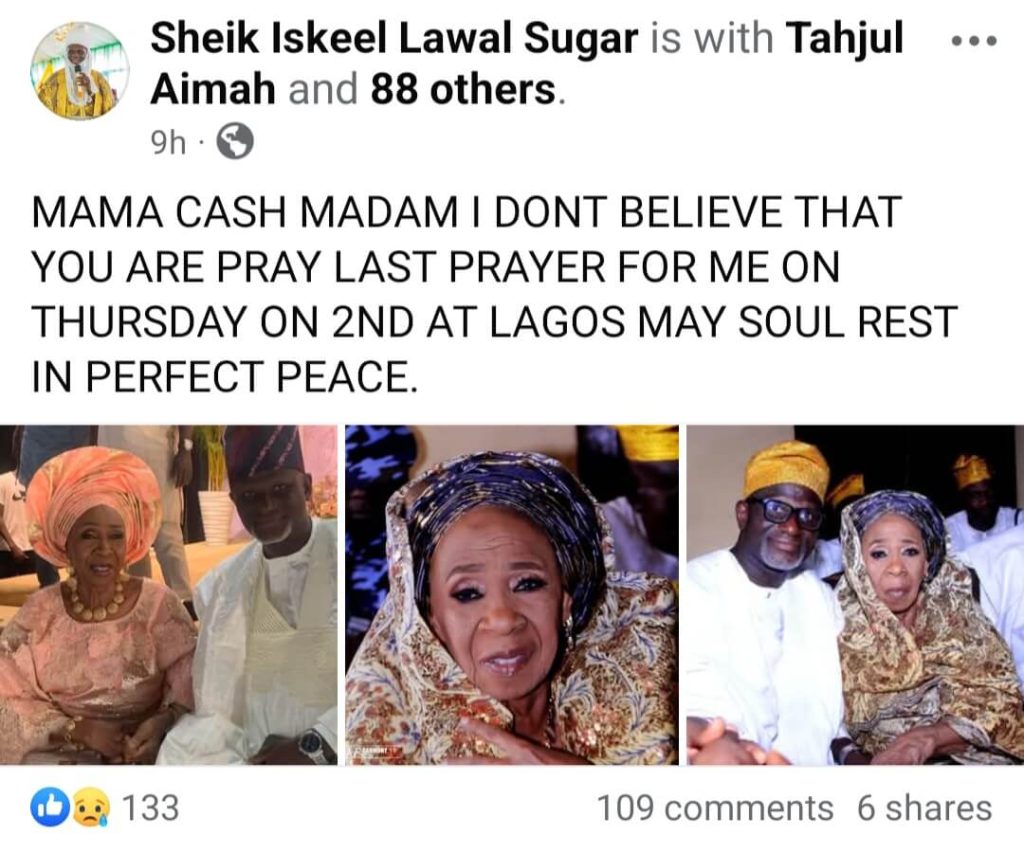
Task: Open Sheik Iskeel Lawal Sugar's profile picture
Action: click(80, 71)
